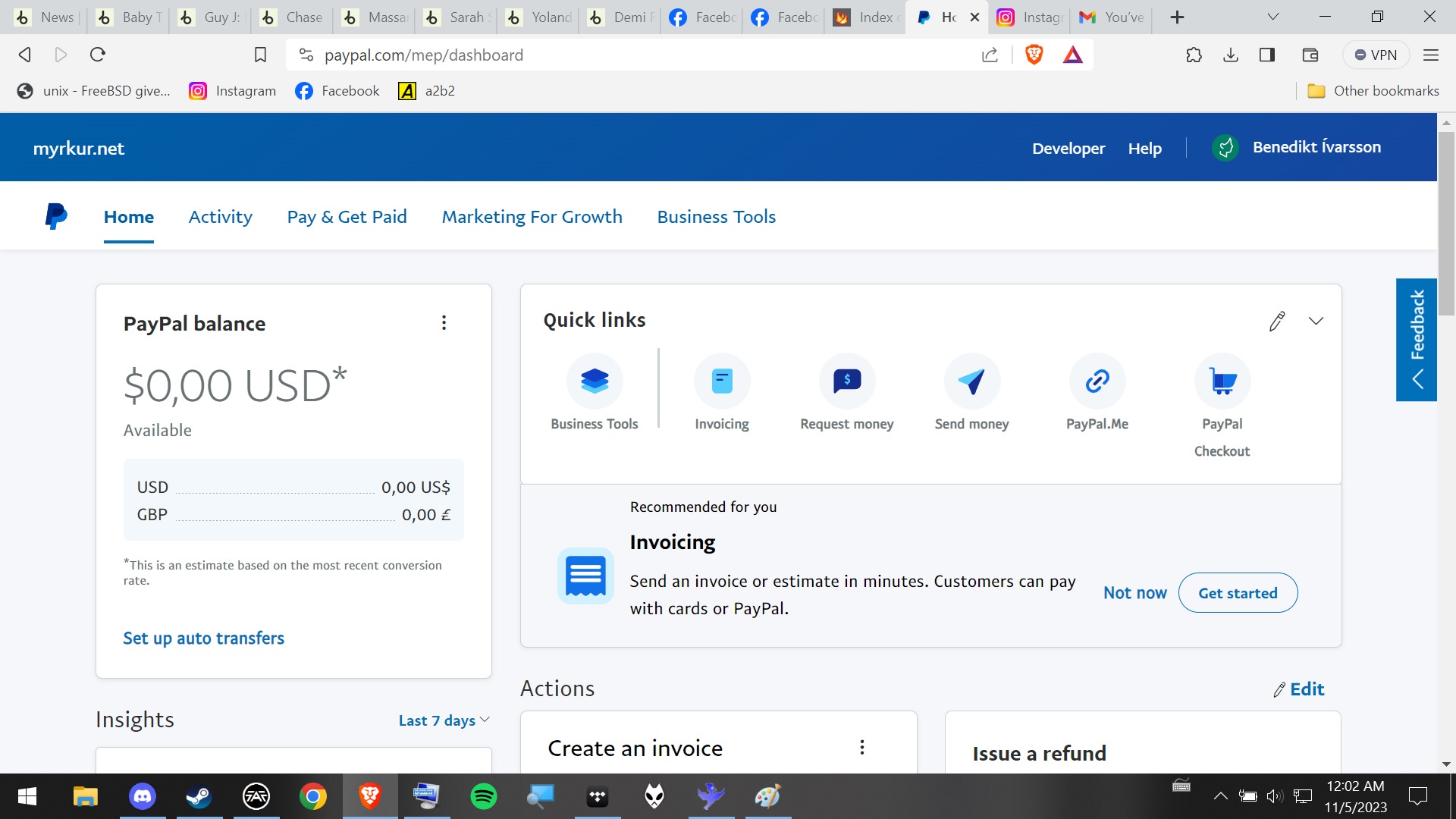
Task: Open Steam from the taskbar
Action: 199,796
